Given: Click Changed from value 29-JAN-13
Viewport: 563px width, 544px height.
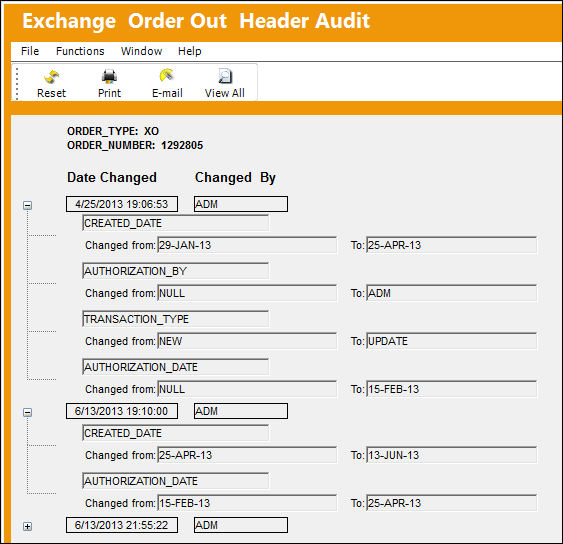Looking at the screenshot, I should click(247, 245).
